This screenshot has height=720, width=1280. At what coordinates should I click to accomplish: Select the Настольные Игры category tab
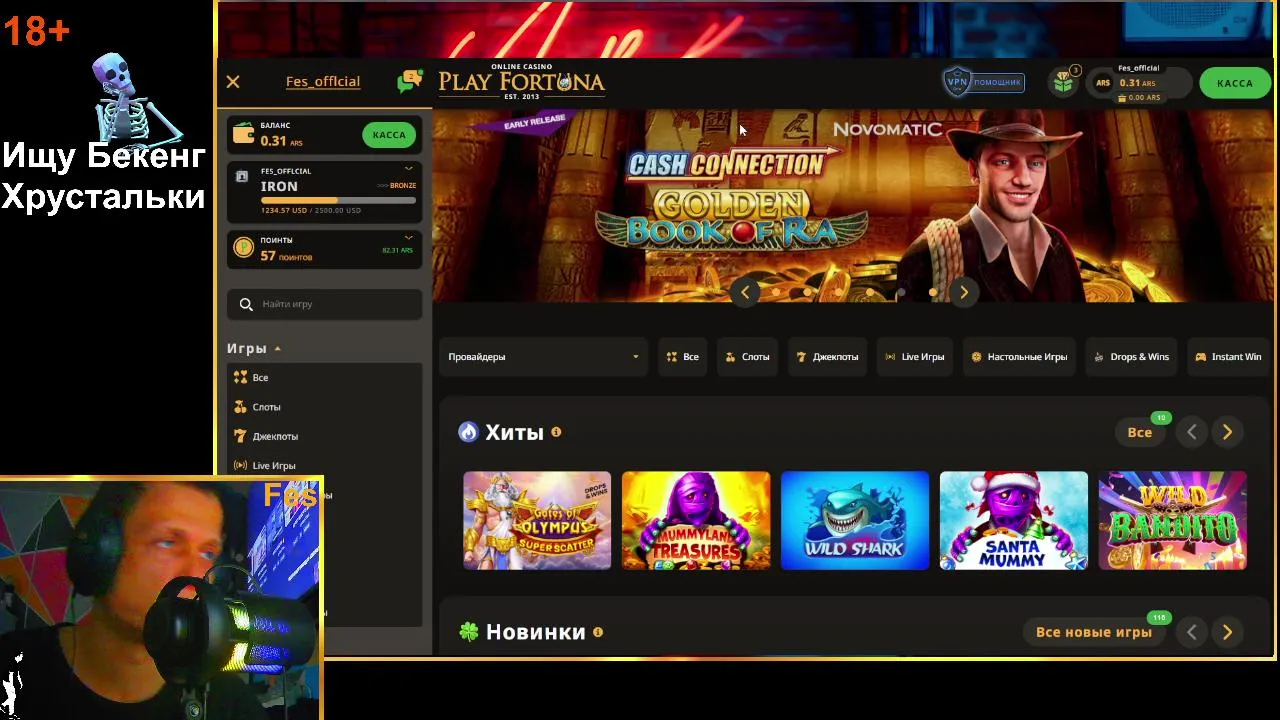coord(1019,357)
